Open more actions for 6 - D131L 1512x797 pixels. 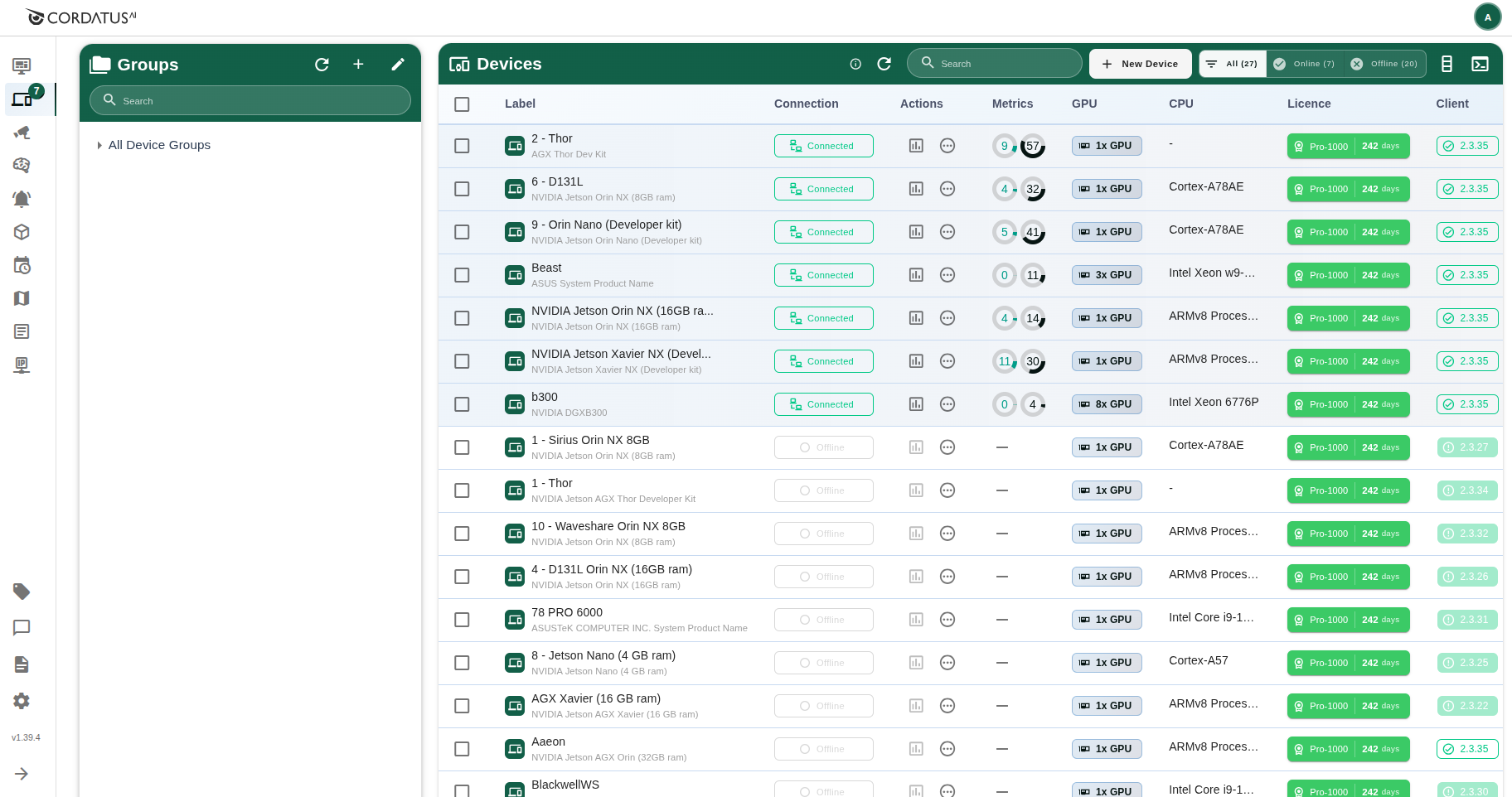[x=947, y=189]
